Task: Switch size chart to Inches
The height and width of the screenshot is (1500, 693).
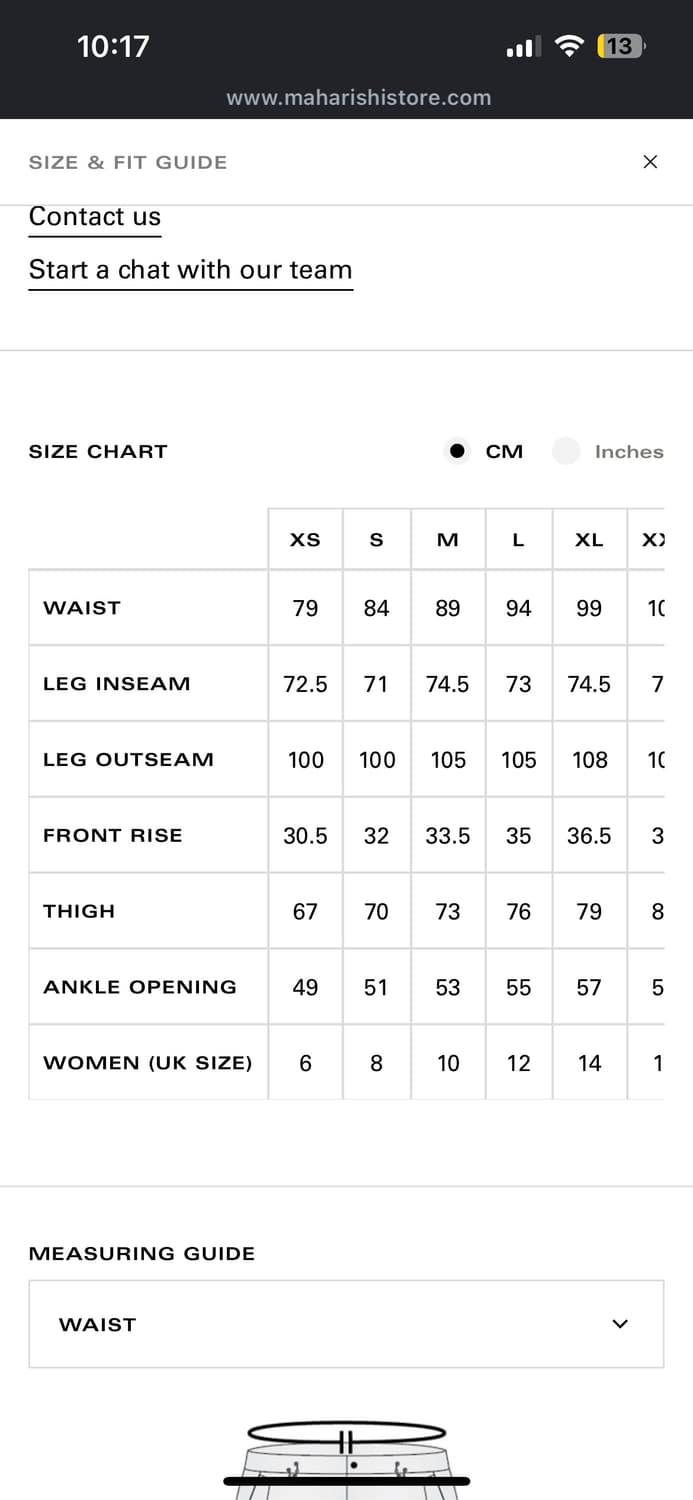Action: (567, 451)
